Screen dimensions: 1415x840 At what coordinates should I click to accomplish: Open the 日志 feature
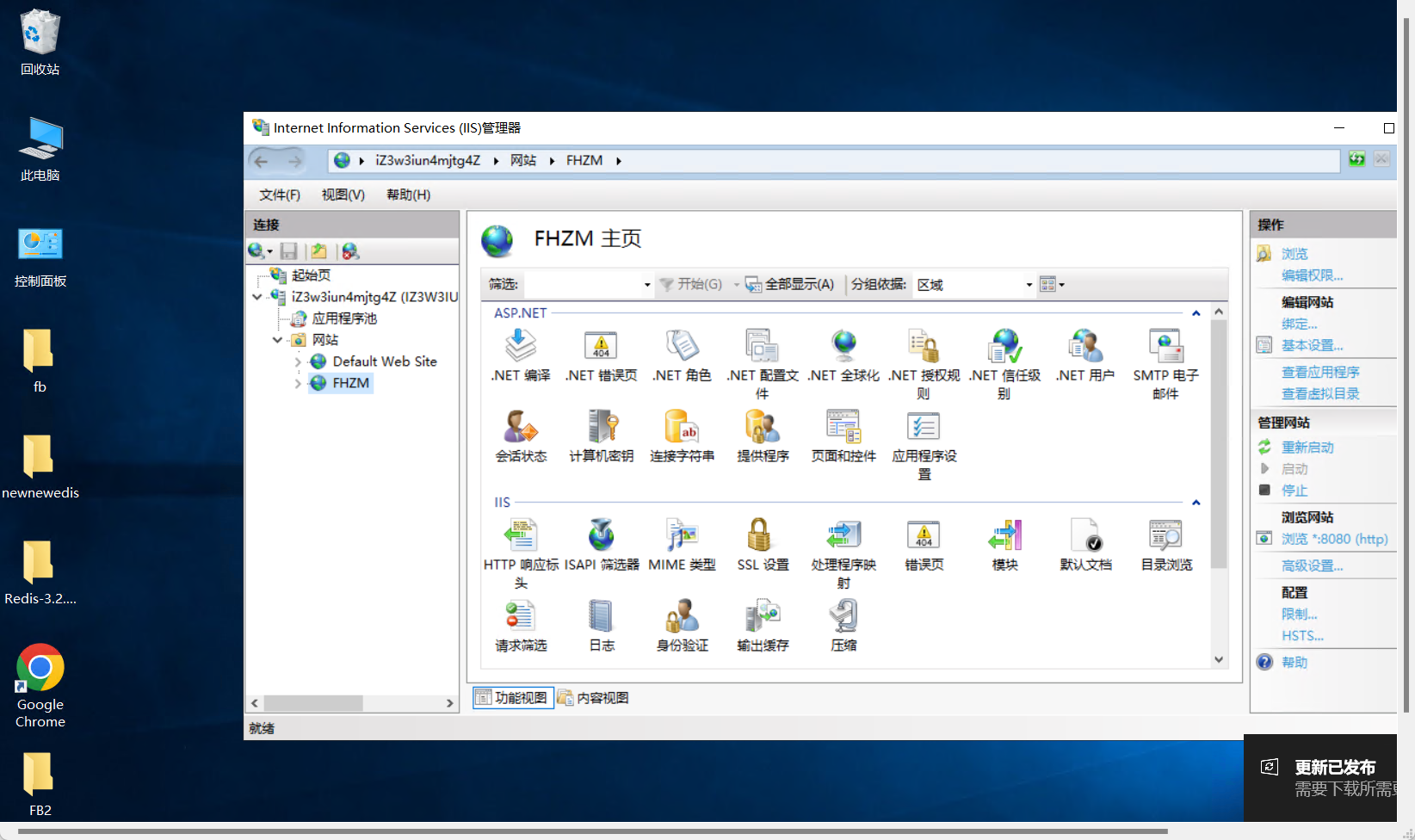coord(601,627)
